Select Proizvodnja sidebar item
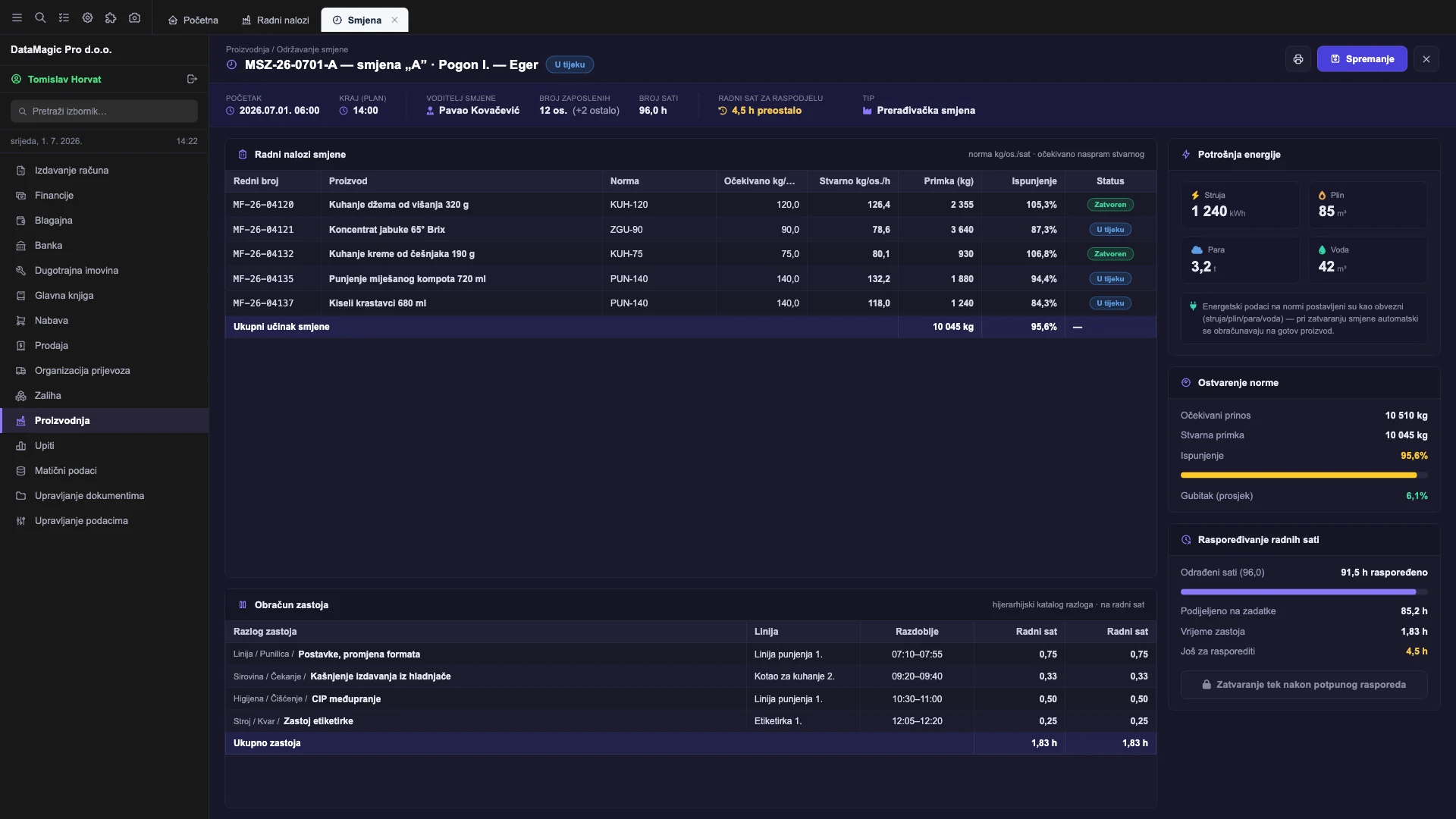Viewport: 1456px width, 819px height. coord(105,421)
